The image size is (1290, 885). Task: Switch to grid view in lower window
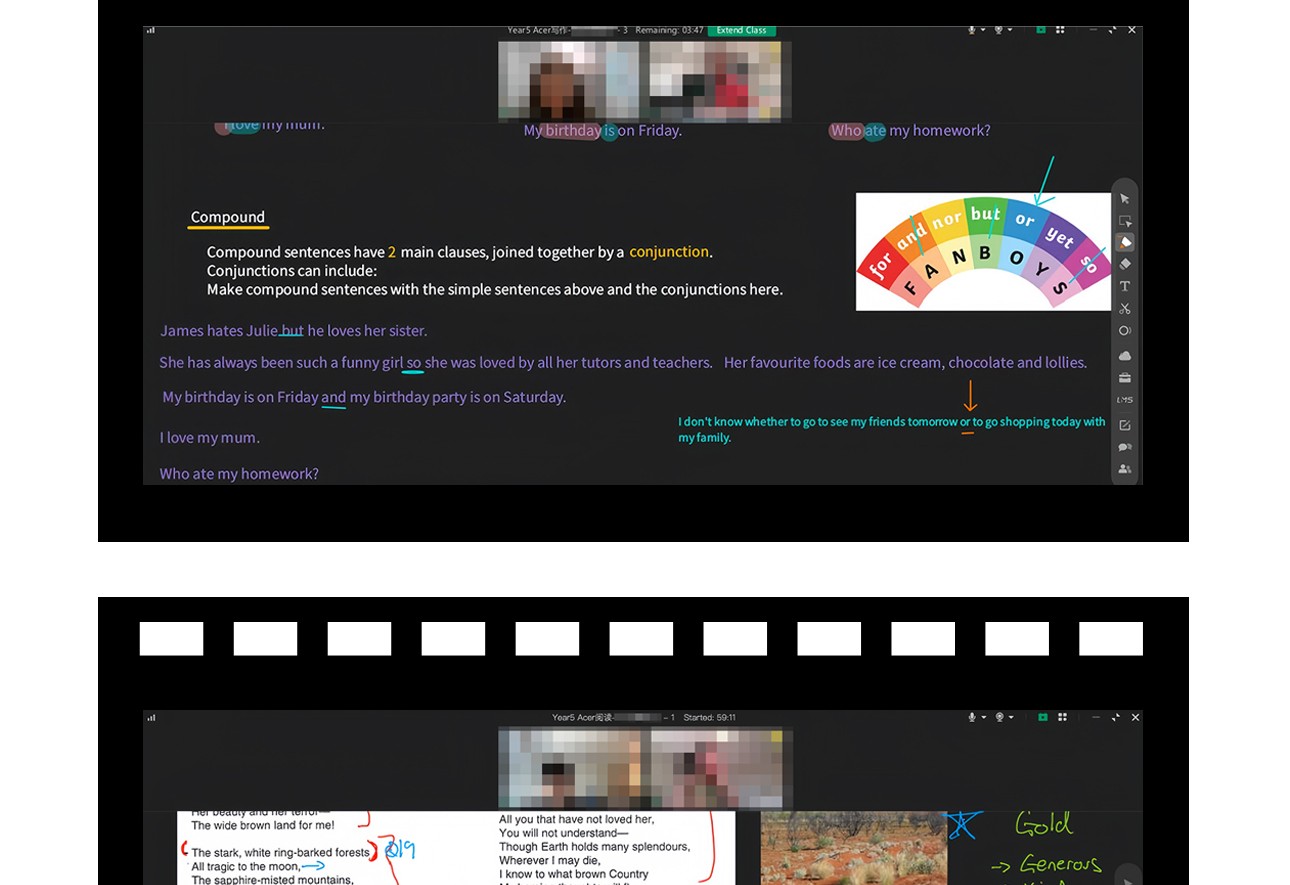(x=1062, y=717)
